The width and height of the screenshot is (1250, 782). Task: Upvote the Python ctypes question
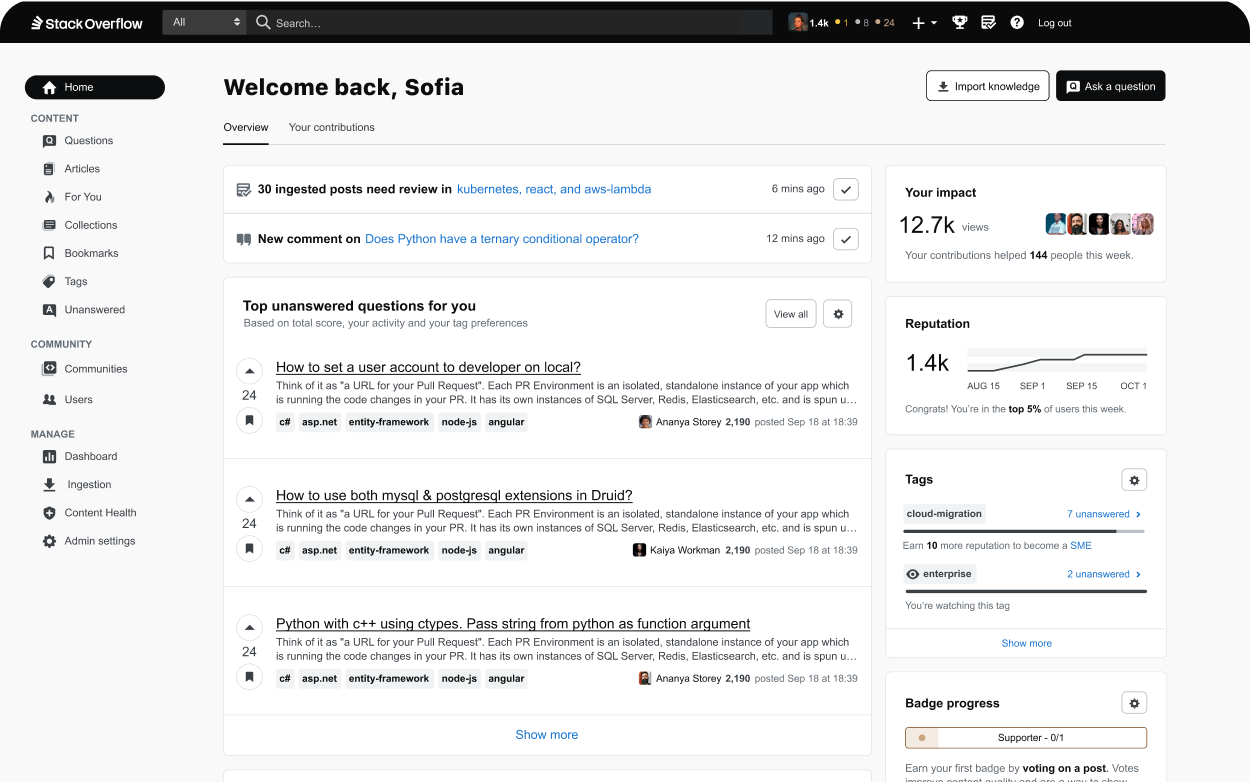(x=249, y=627)
